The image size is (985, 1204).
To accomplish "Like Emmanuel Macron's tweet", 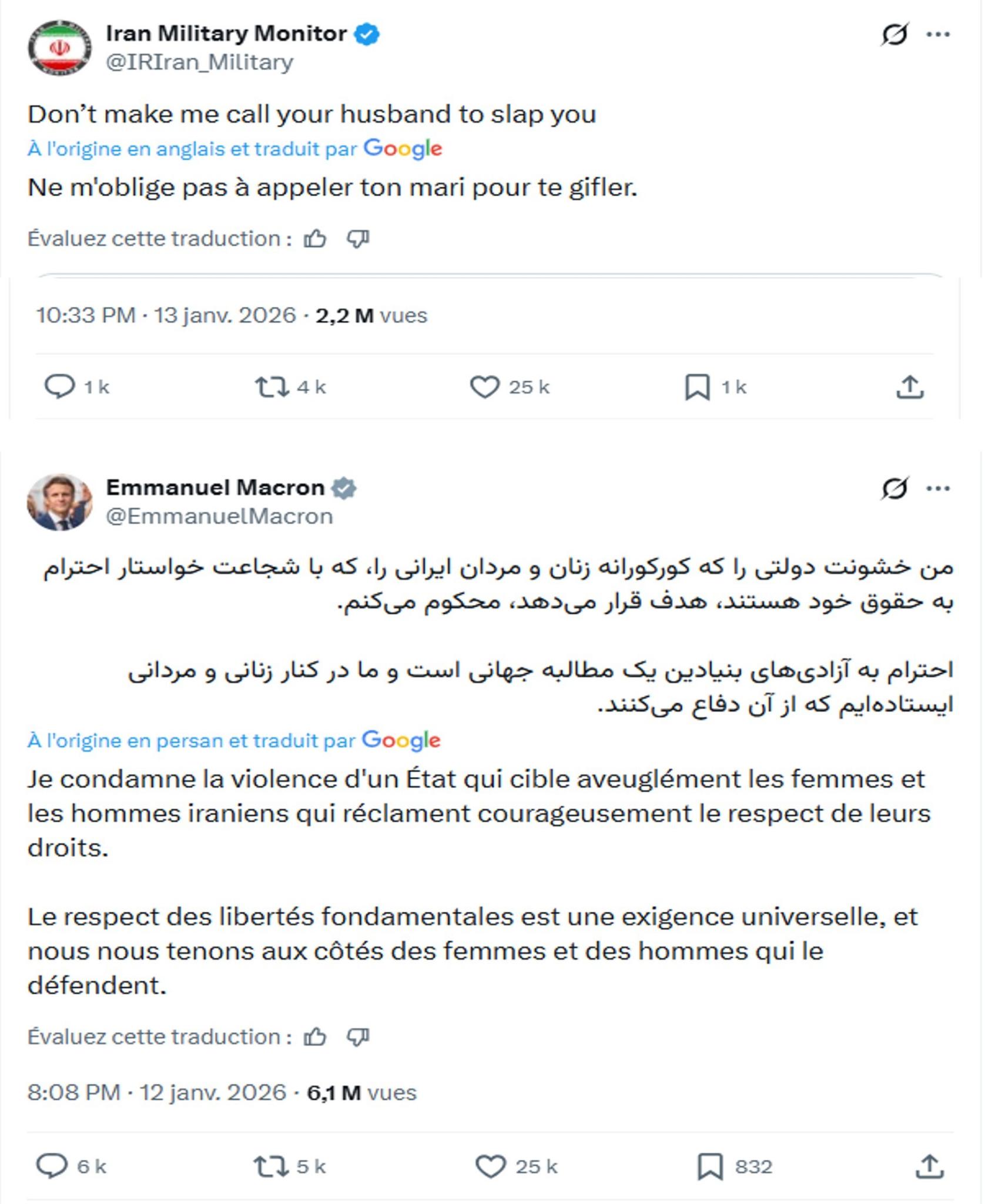I will [490, 1166].
